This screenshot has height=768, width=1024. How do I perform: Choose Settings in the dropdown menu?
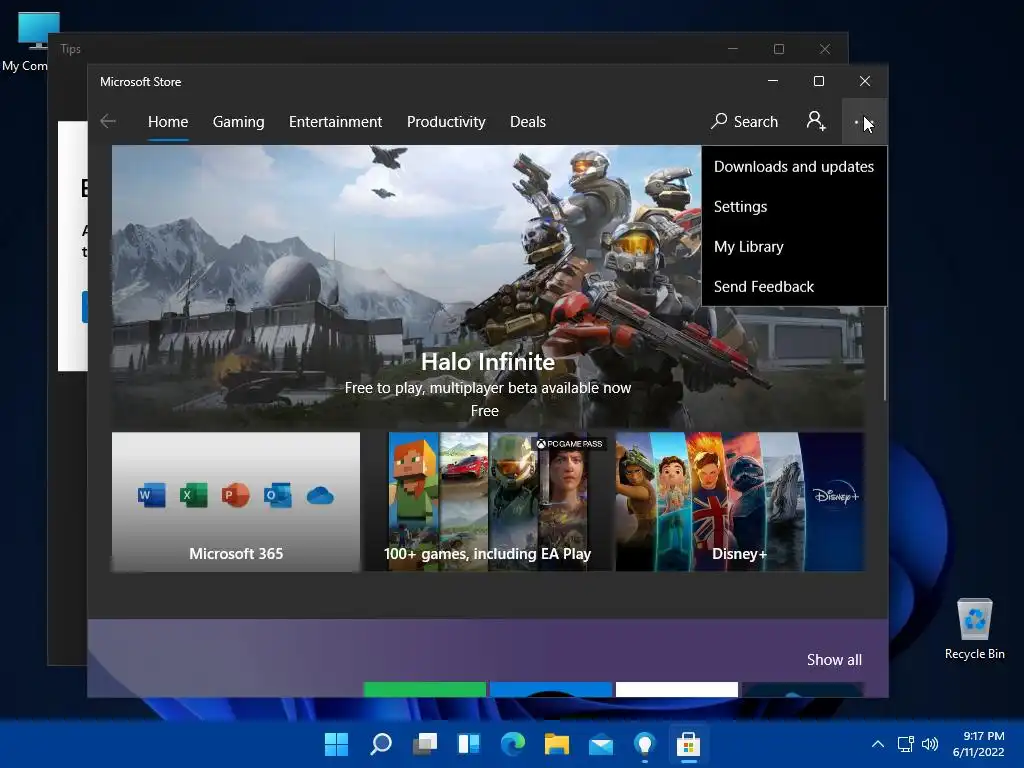[793, 206]
